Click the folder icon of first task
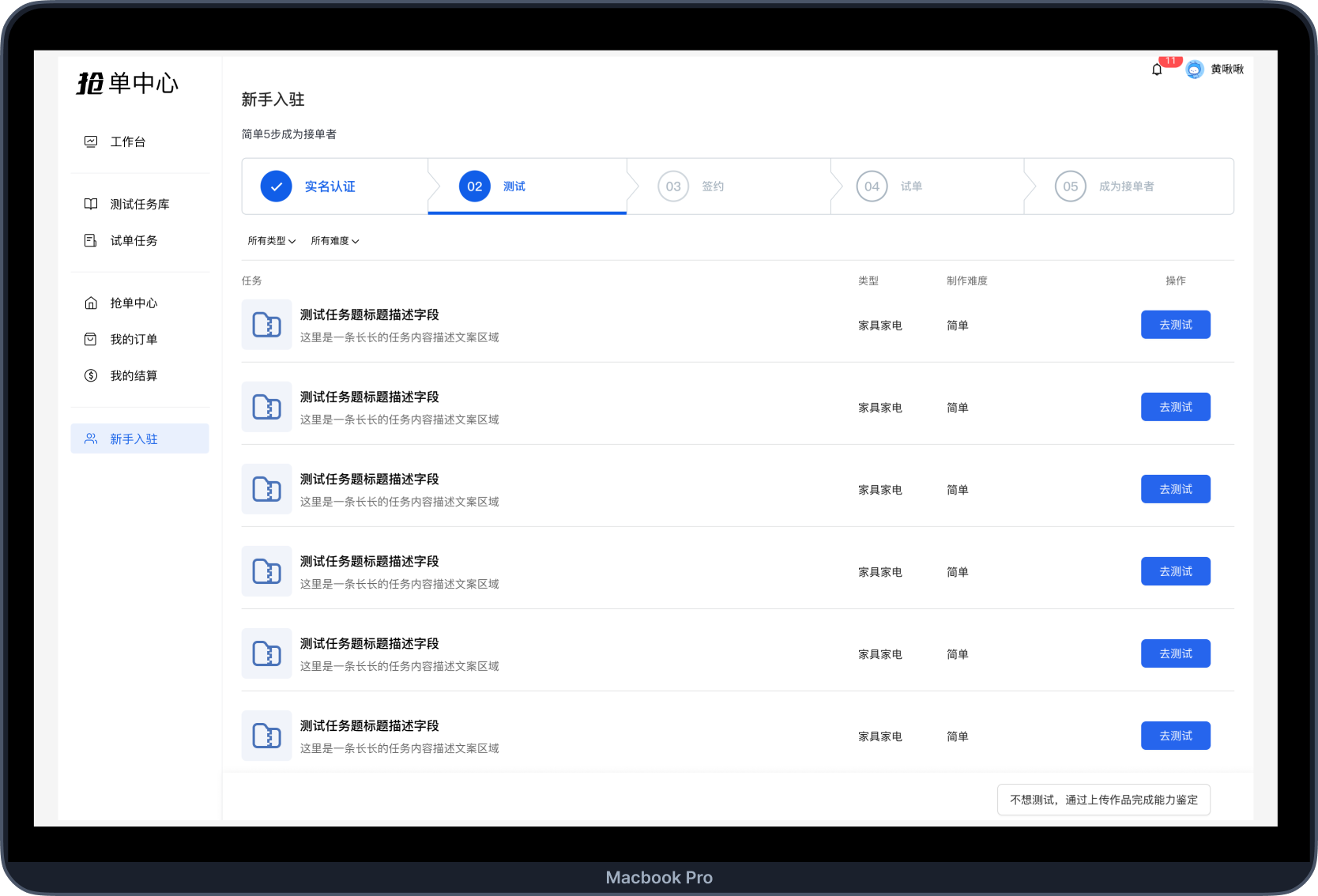Viewport: 1318px width, 896px height. 266,325
